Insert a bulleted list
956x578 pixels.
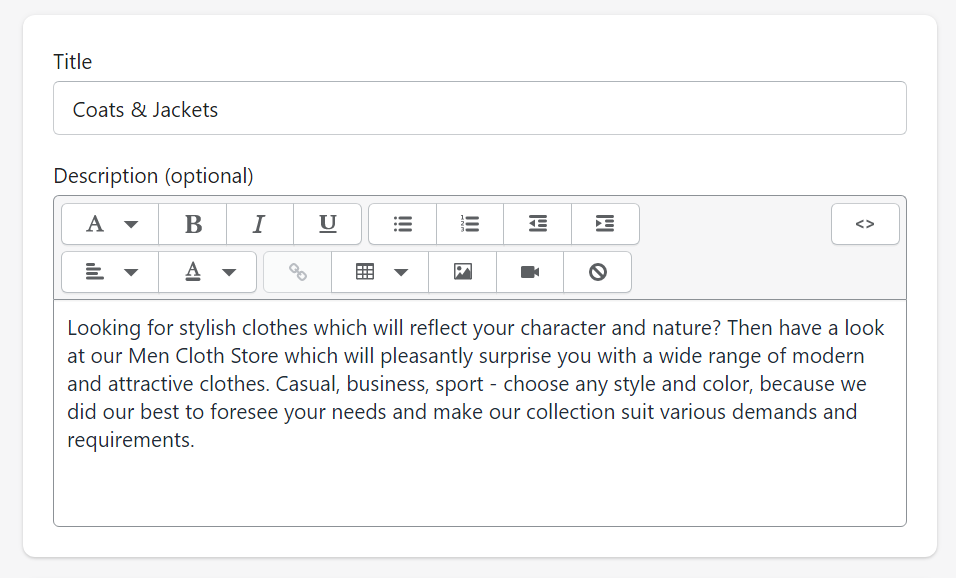(402, 224)
